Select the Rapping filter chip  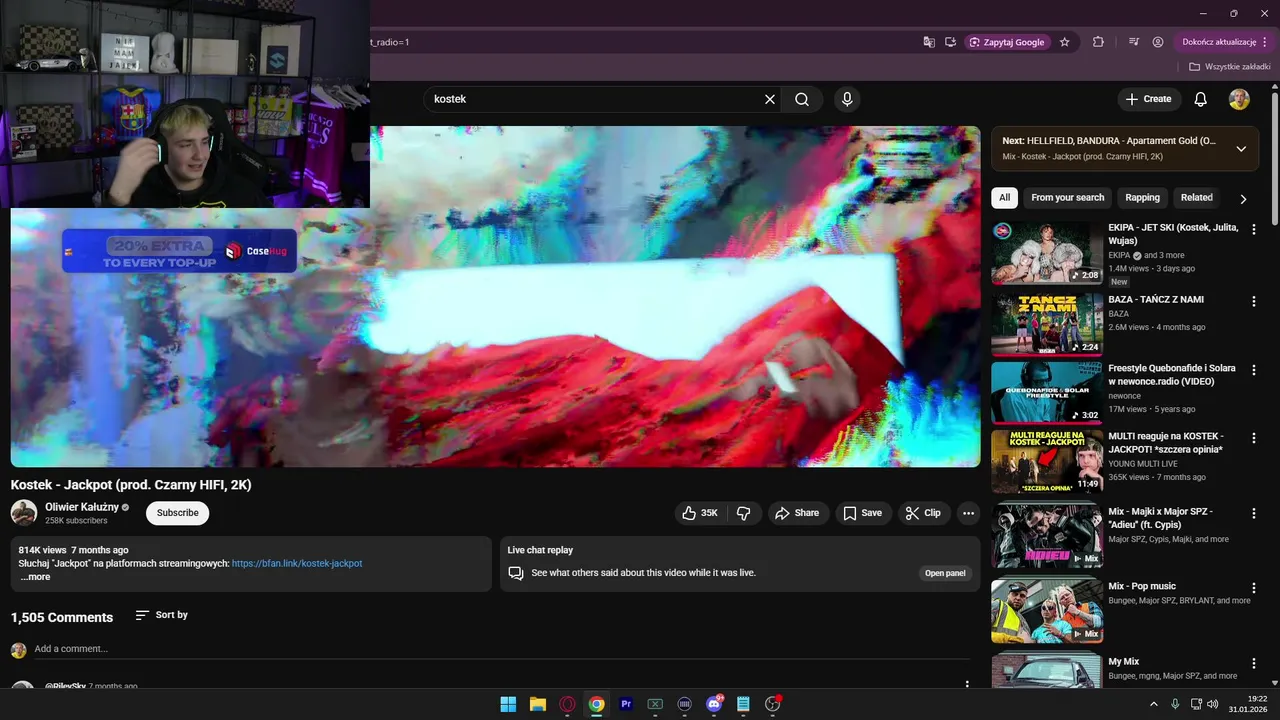coord(1142,198)
